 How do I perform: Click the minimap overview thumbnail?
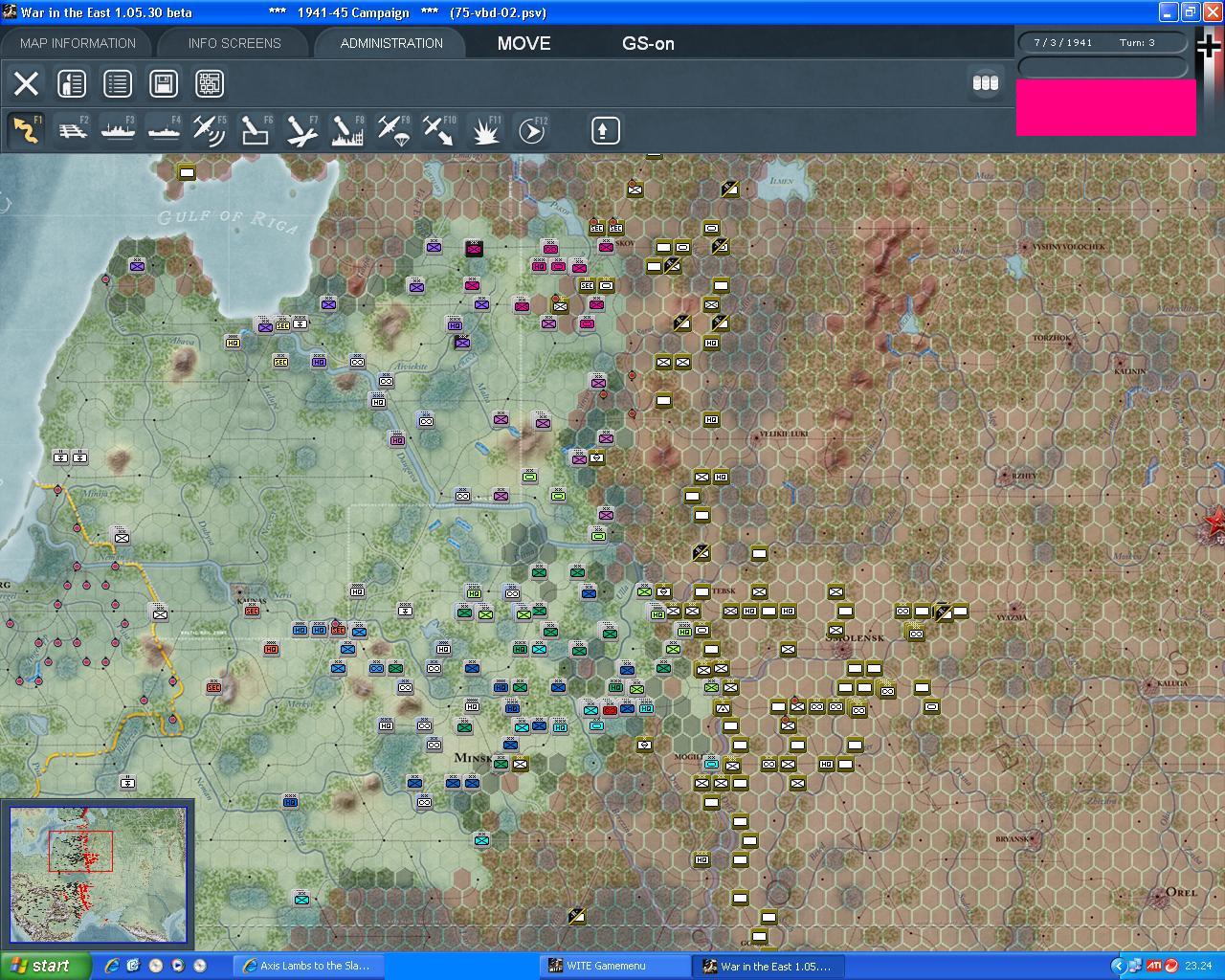click(x=98, y=876)
